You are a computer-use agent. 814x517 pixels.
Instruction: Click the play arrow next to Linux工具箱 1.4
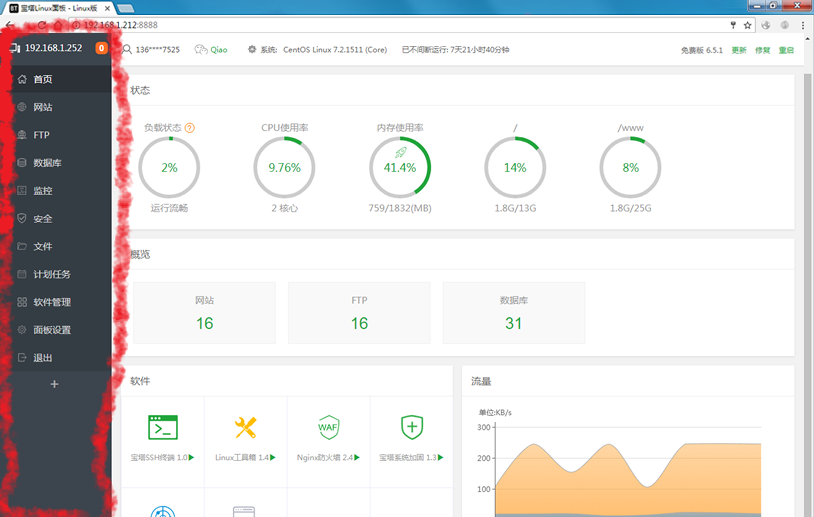click(274, 457)
